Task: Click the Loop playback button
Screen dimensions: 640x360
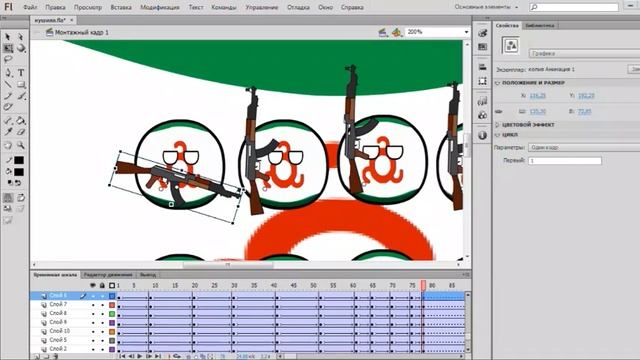Action: [177, 356]
